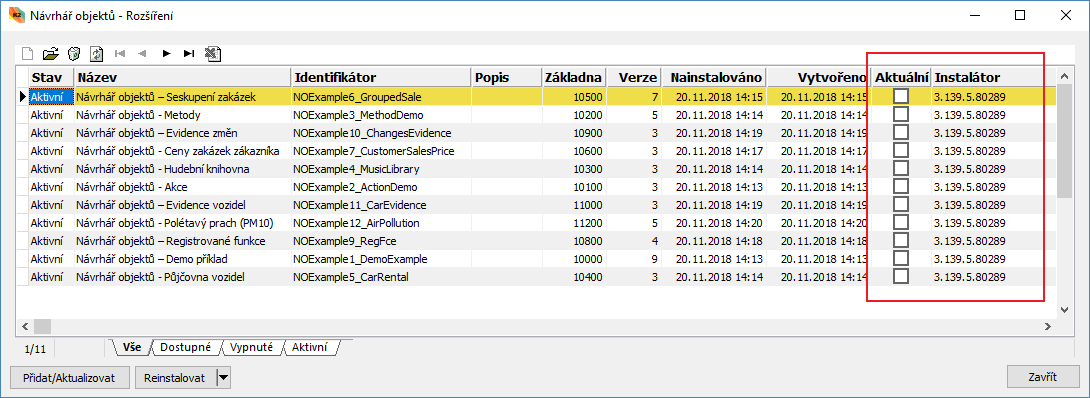Select row "Návrhář objektů – Evidence vozidel"

[x=536, y=205]
